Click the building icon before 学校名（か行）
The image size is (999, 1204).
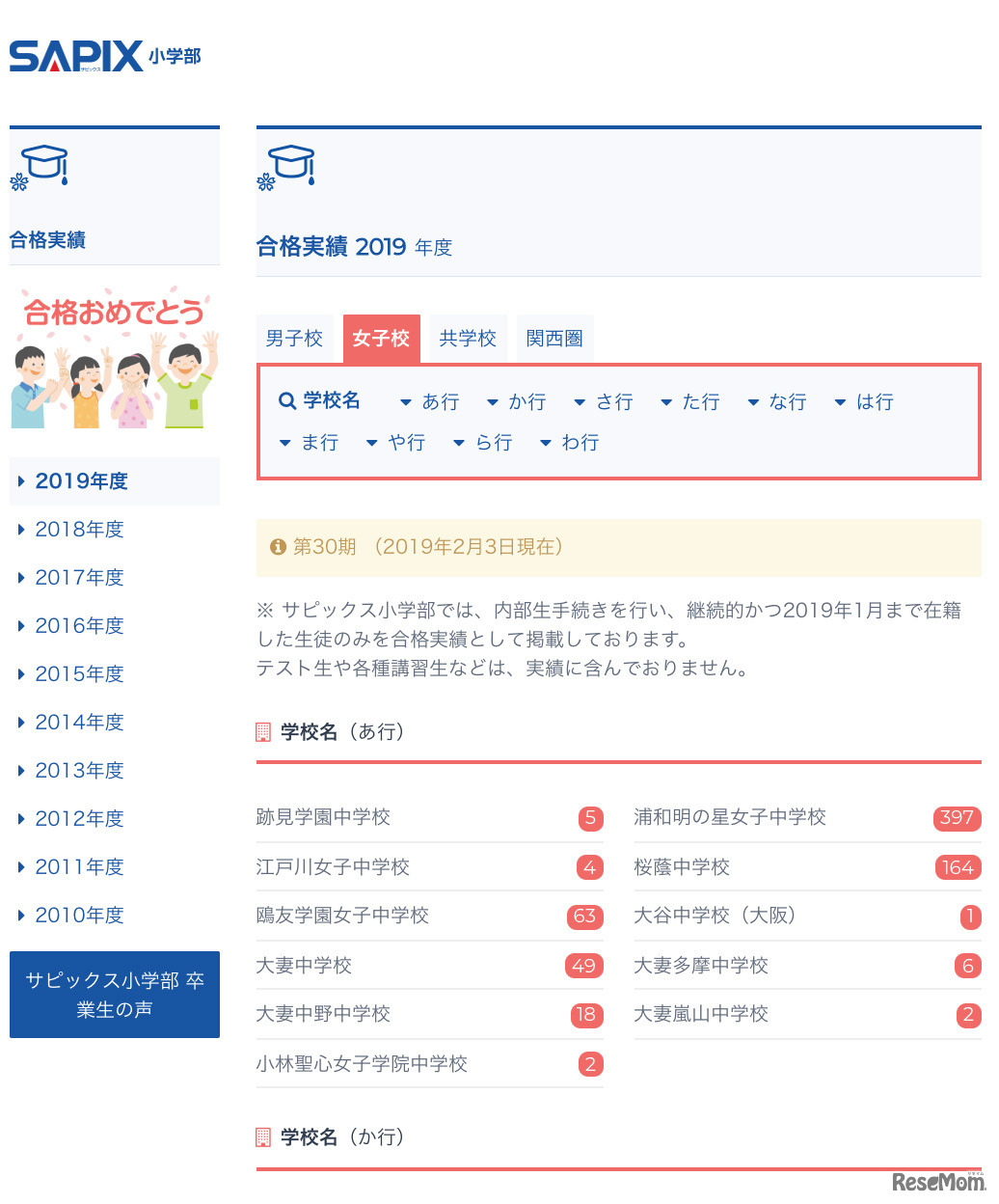coord(263,1137)
